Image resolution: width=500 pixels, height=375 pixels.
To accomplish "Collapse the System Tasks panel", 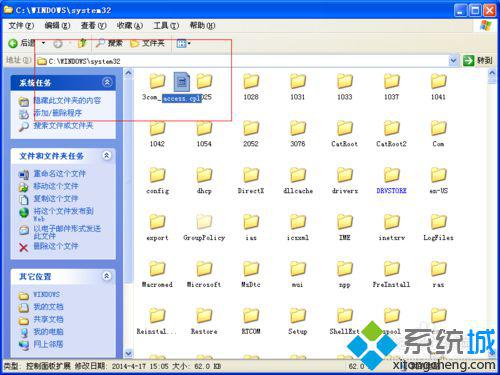I will pyautogui.click(x=107, y=82).
